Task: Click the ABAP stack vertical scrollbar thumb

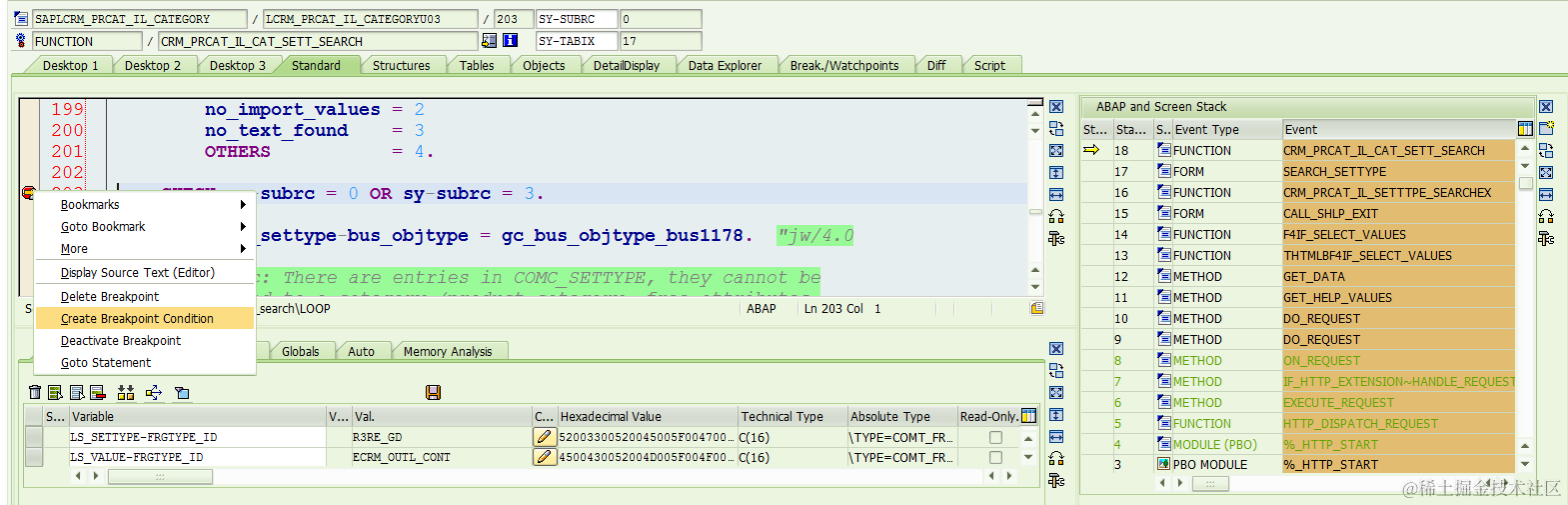Action: tap(1525, 183)
